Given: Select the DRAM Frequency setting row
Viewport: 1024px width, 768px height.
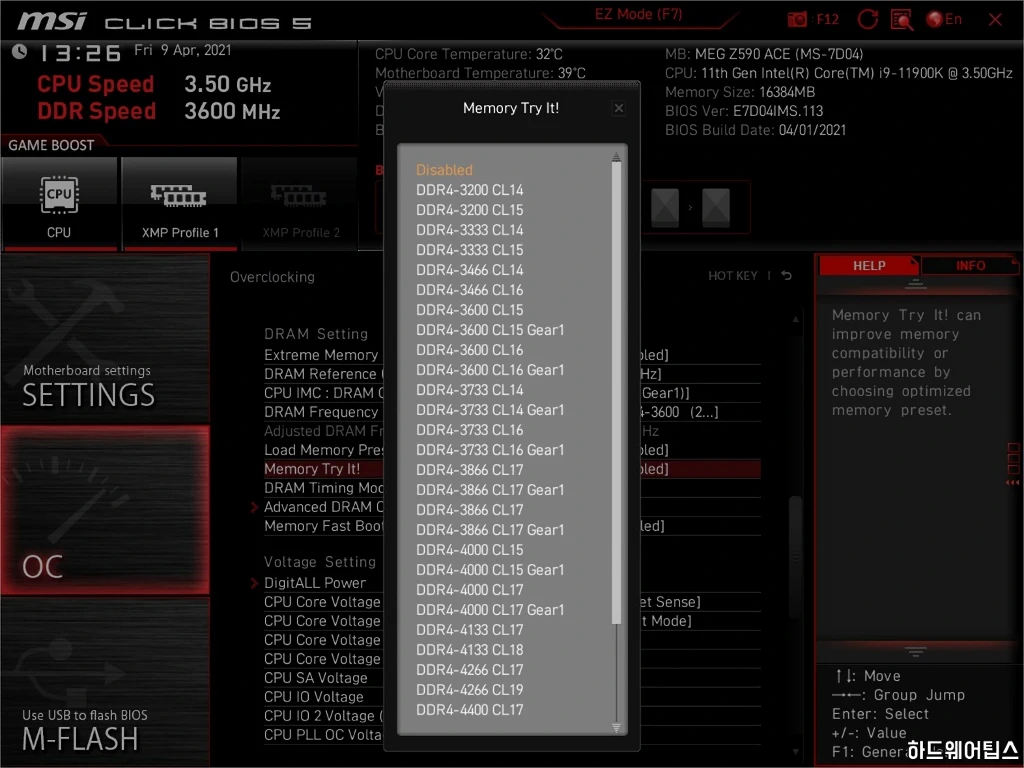Looking at the screenshot, I should 512,412.
